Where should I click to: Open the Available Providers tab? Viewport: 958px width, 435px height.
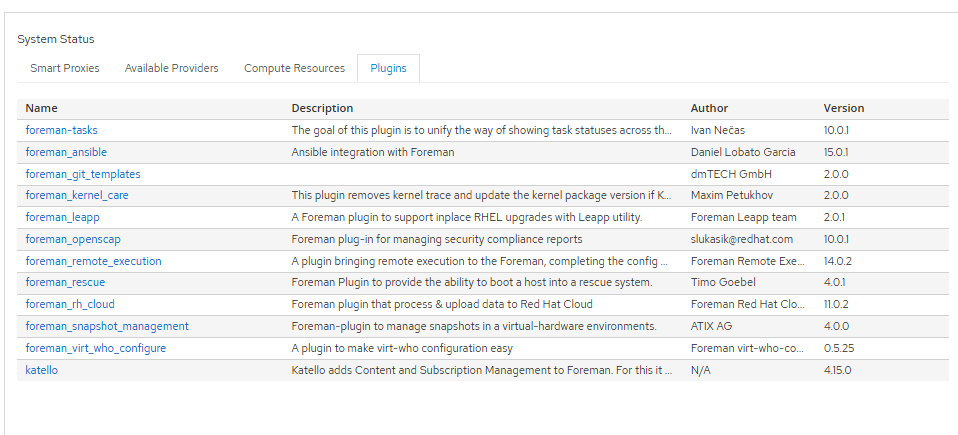pos(172,68)
